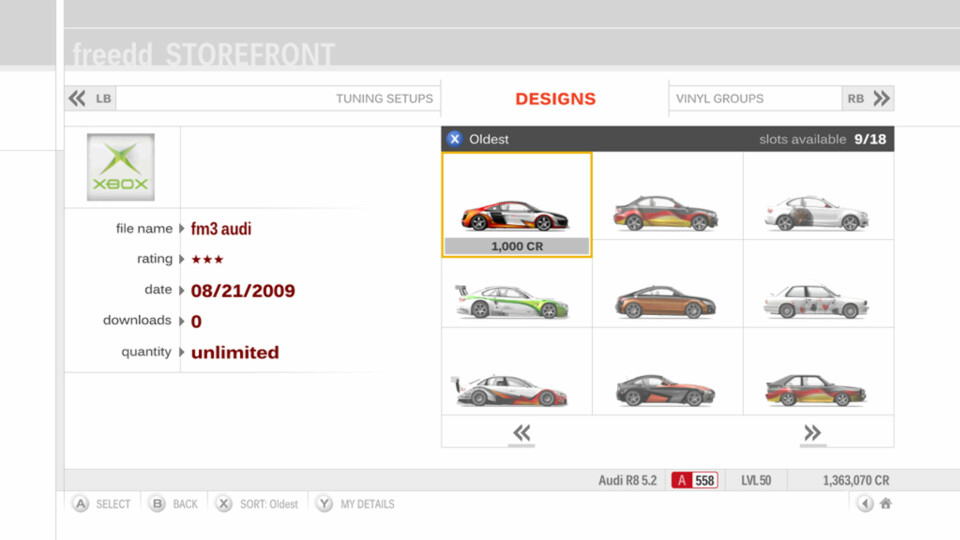The width and height of the screenshot is (960, 540).
Task: Click the B button Back prompt
Action: click(x=175, y=504)
